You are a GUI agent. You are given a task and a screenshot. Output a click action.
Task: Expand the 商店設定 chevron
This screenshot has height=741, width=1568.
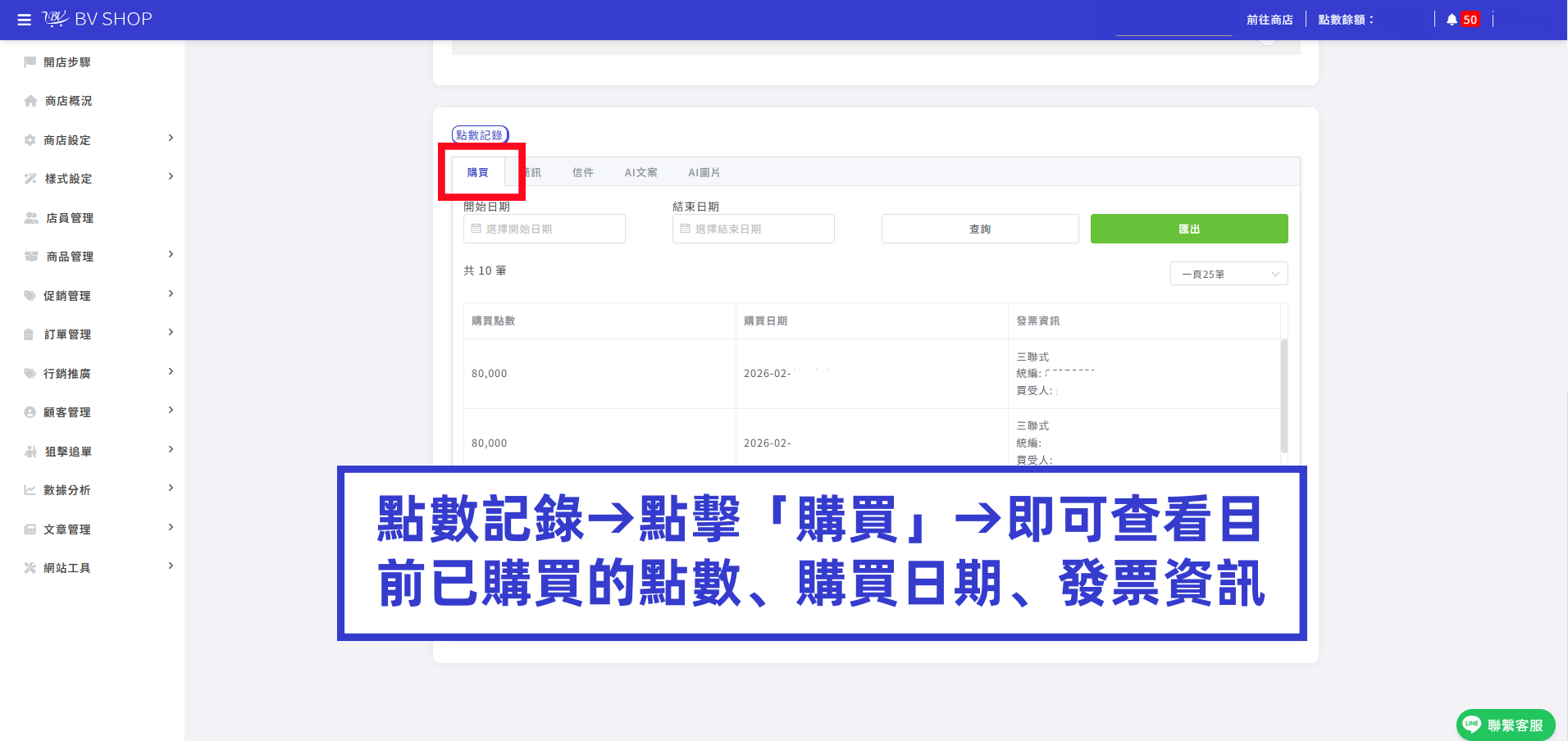pos(171,138)
